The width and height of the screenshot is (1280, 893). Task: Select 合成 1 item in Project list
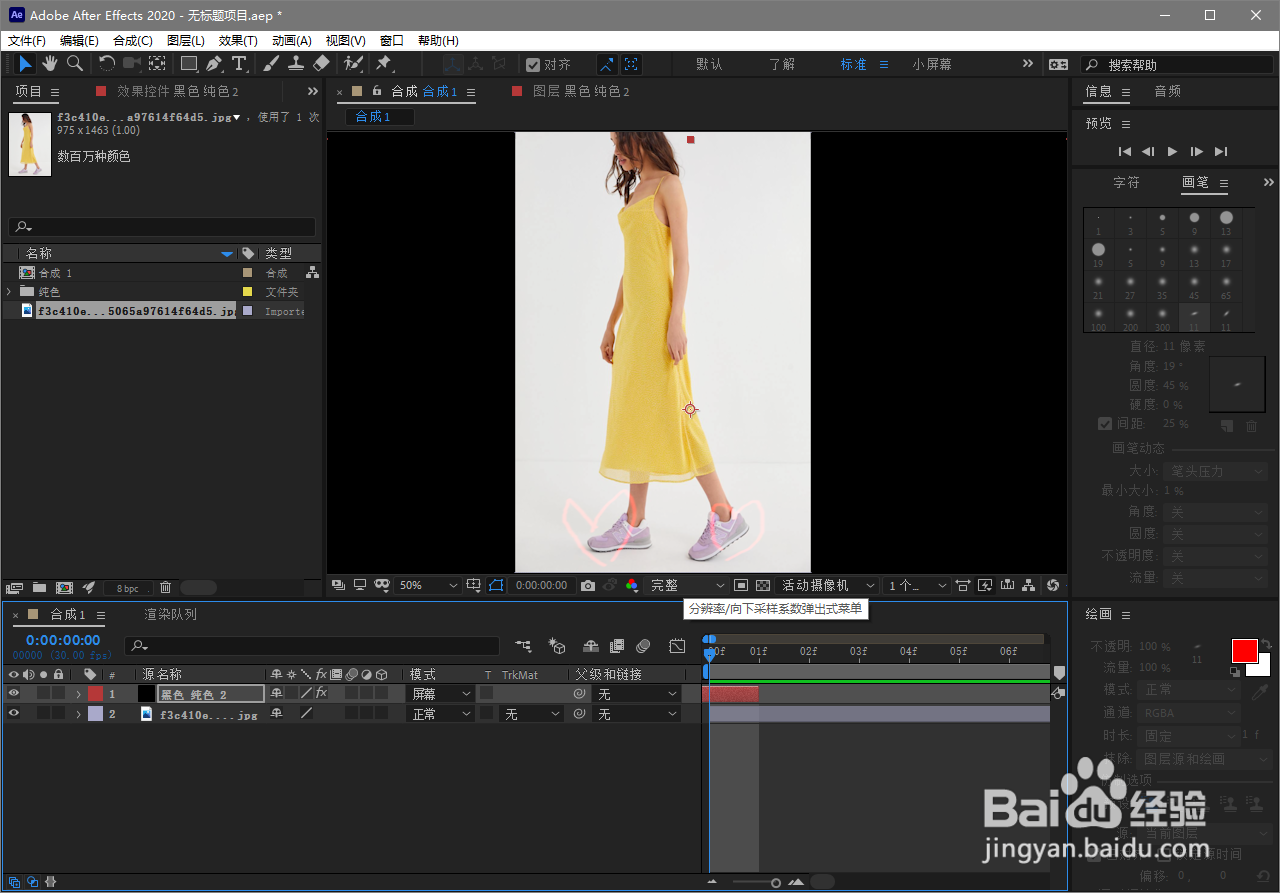56,273
